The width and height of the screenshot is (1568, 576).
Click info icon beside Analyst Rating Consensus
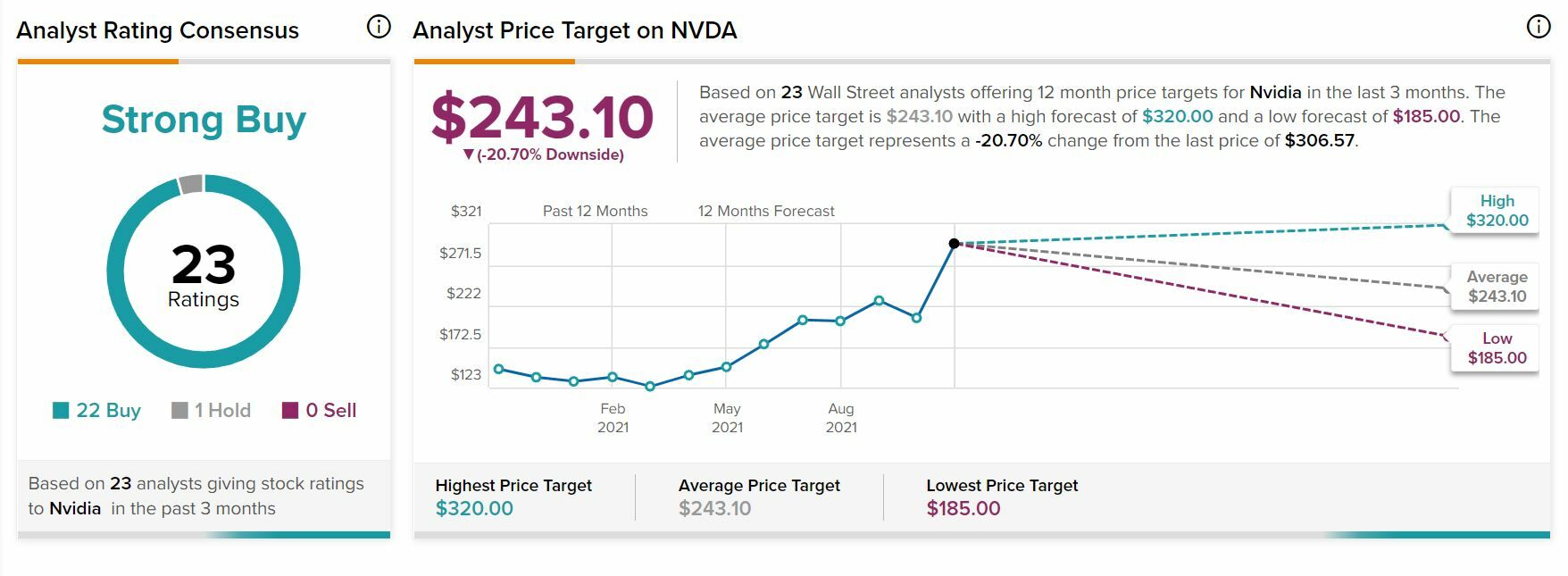click(379, 28)
